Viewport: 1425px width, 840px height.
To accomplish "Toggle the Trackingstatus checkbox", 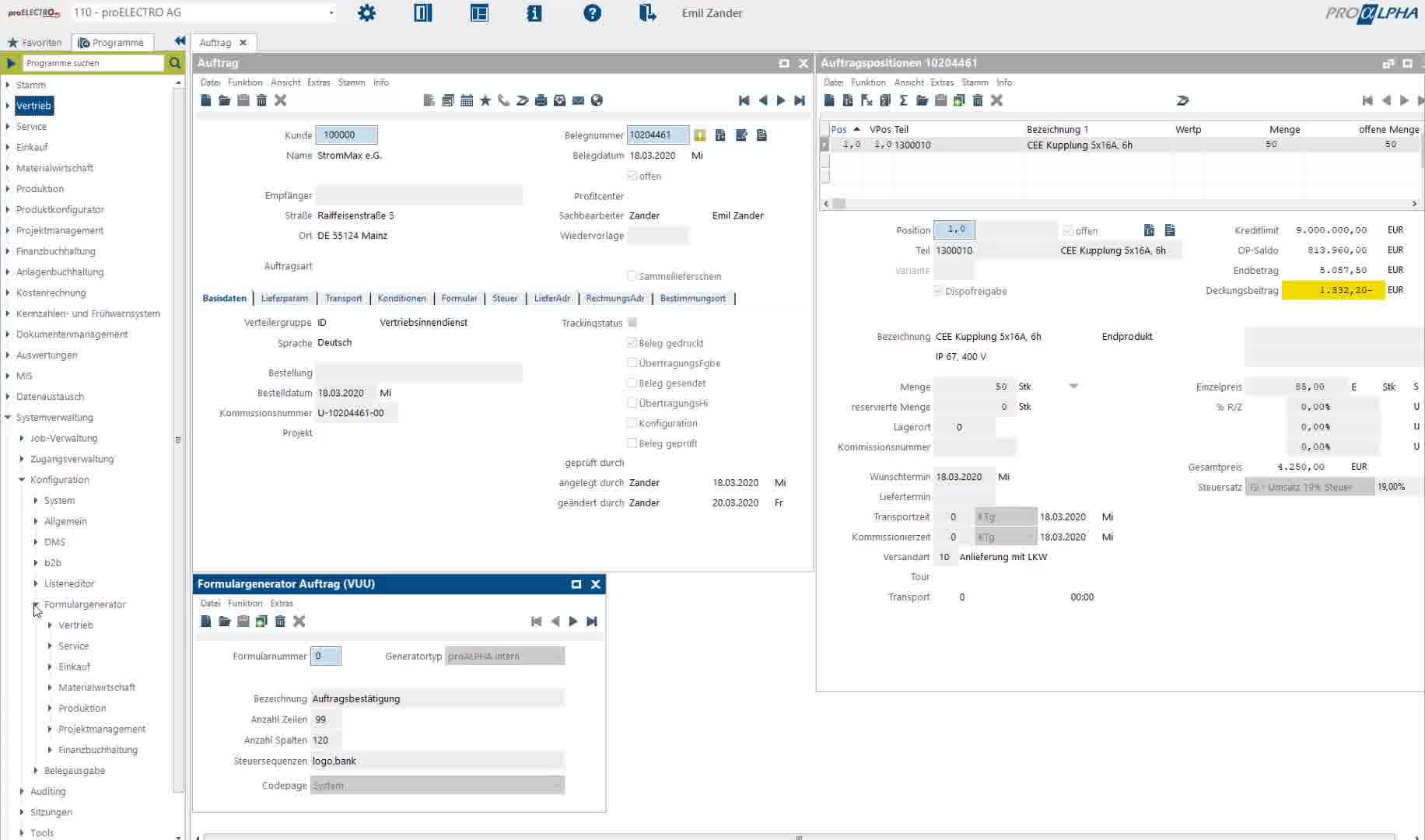I will [632, 322].
